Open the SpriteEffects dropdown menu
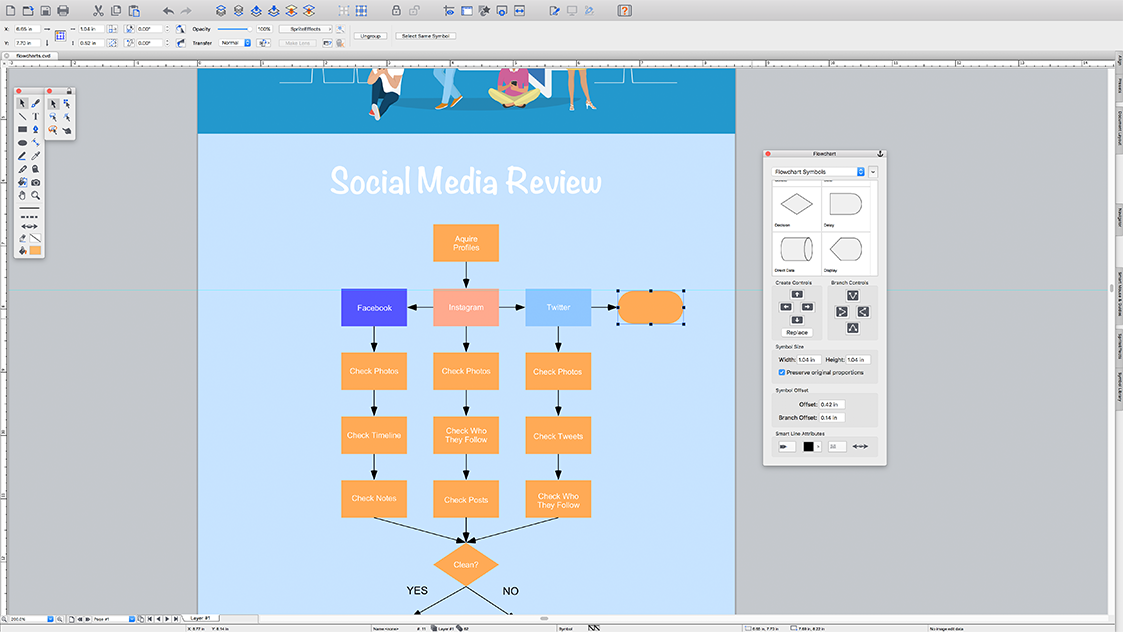The image size is (1123, 632). tap(306, 29)
